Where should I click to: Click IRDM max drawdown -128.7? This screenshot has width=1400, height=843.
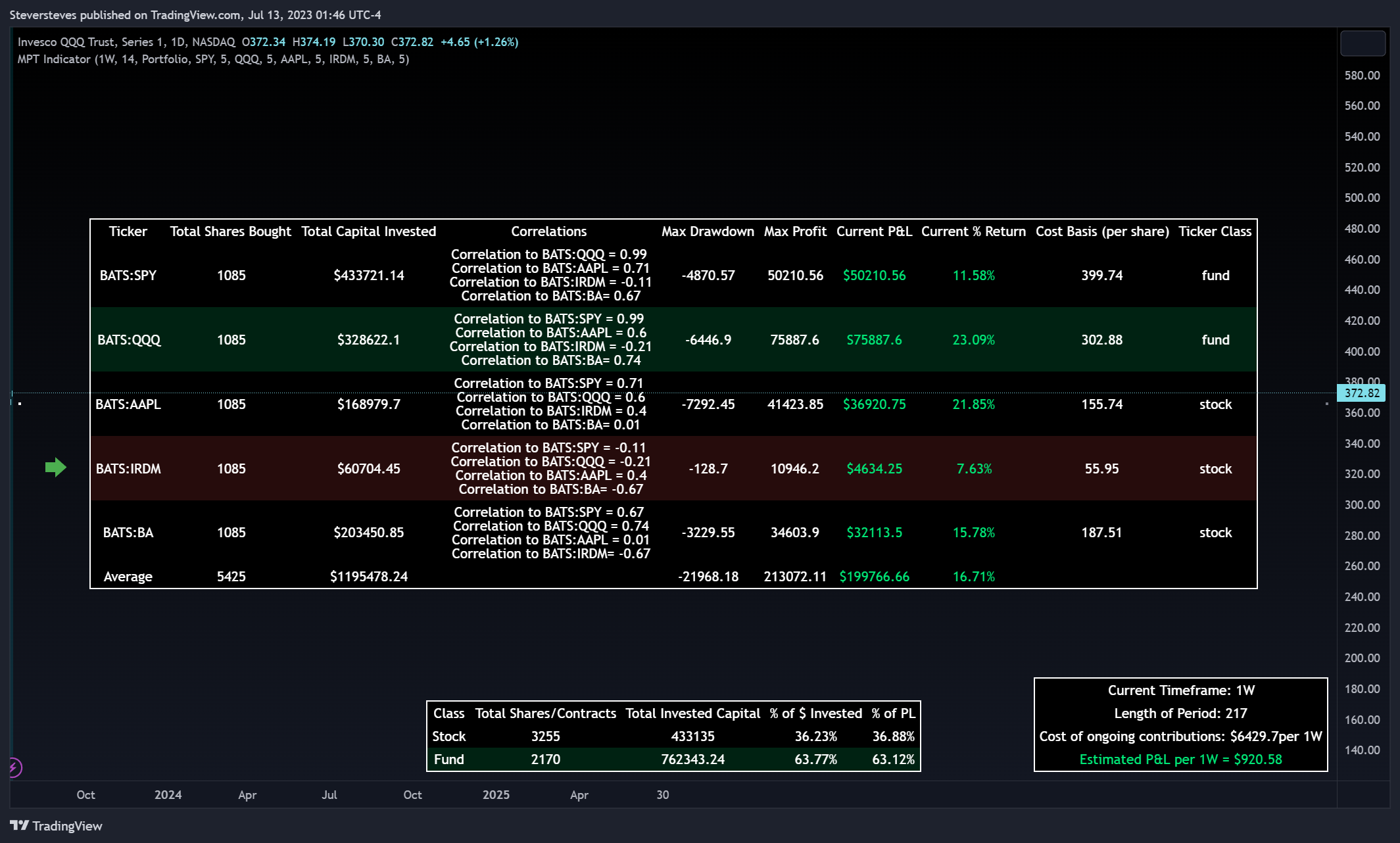click(708, 469)
